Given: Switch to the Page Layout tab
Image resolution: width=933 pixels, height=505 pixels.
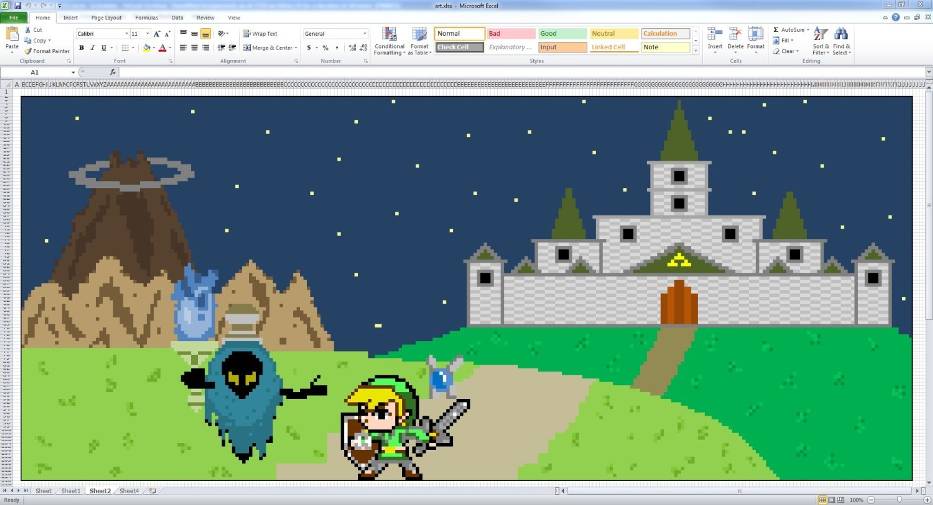Looking at the screenshot, I should coord(107,18).
